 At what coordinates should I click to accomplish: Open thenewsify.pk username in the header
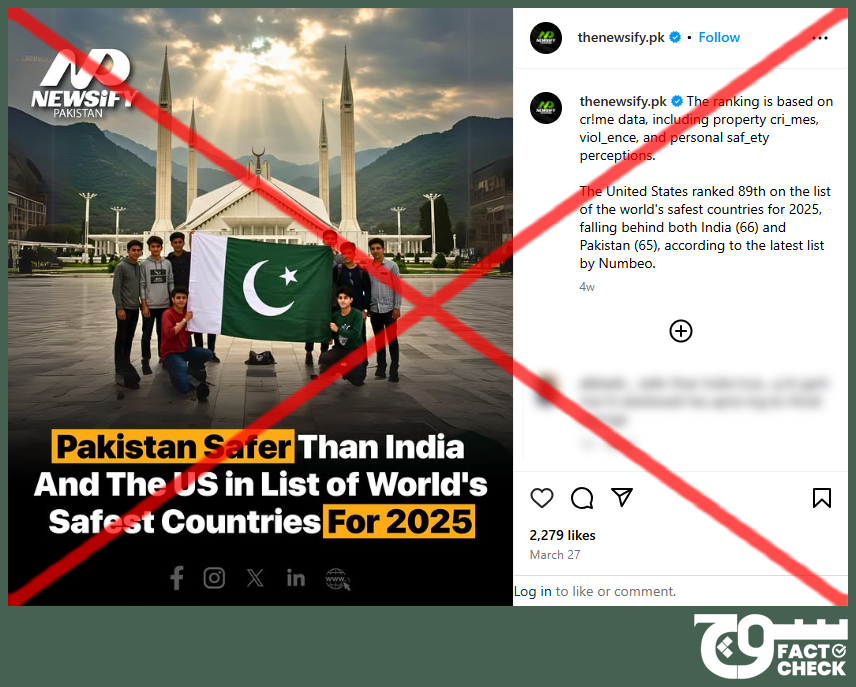pyautogui.click(x=621, y=37)
